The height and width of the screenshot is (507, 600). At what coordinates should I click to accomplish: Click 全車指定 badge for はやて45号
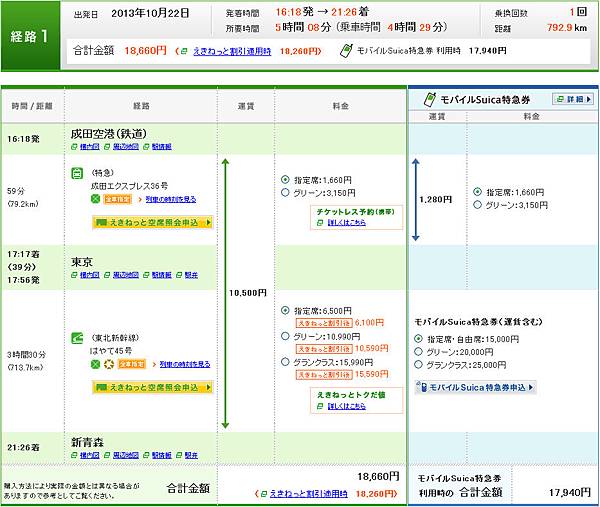pos(132,364)
